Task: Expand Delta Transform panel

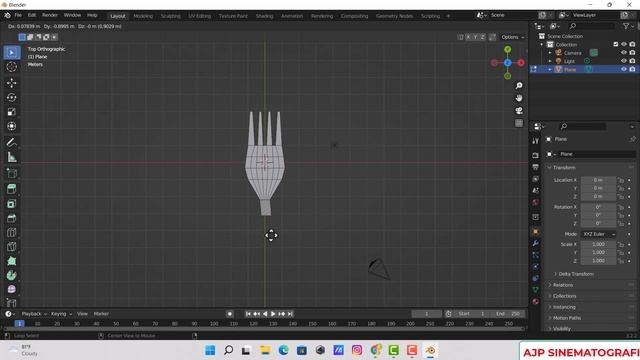Action: click(x=576, y=274)
